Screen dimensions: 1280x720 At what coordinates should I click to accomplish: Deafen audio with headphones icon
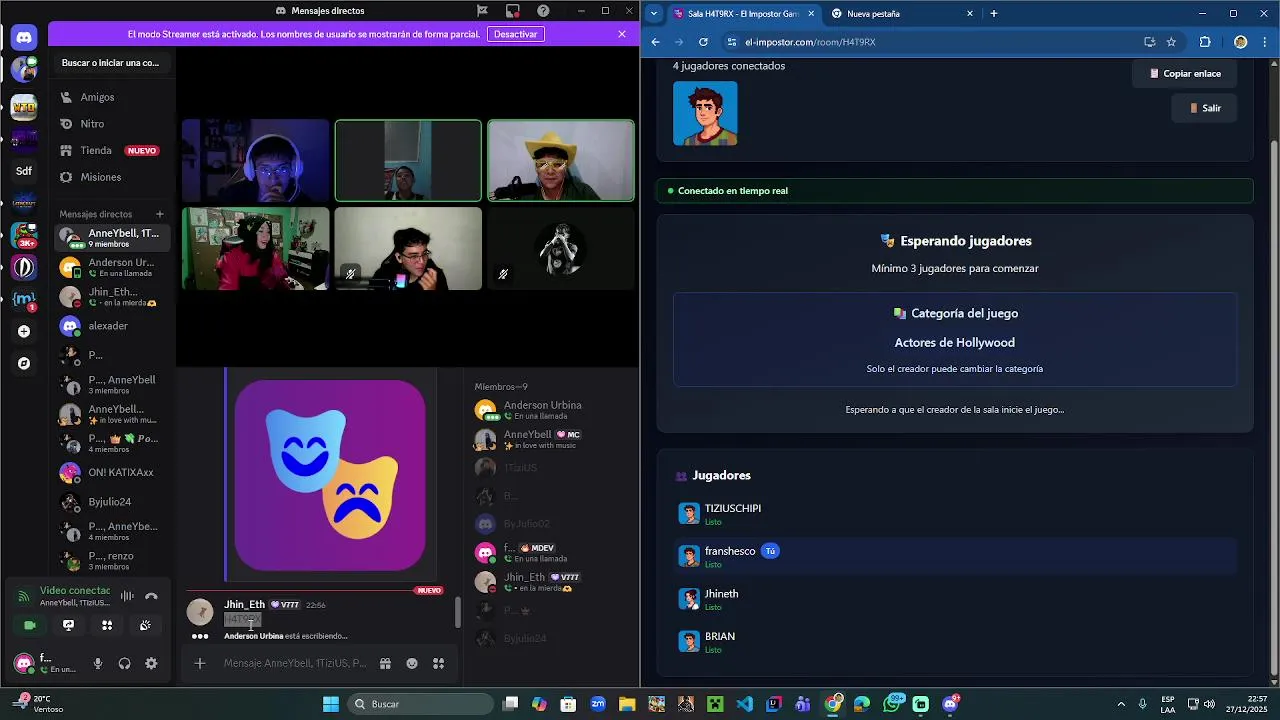tap(124, 663)
